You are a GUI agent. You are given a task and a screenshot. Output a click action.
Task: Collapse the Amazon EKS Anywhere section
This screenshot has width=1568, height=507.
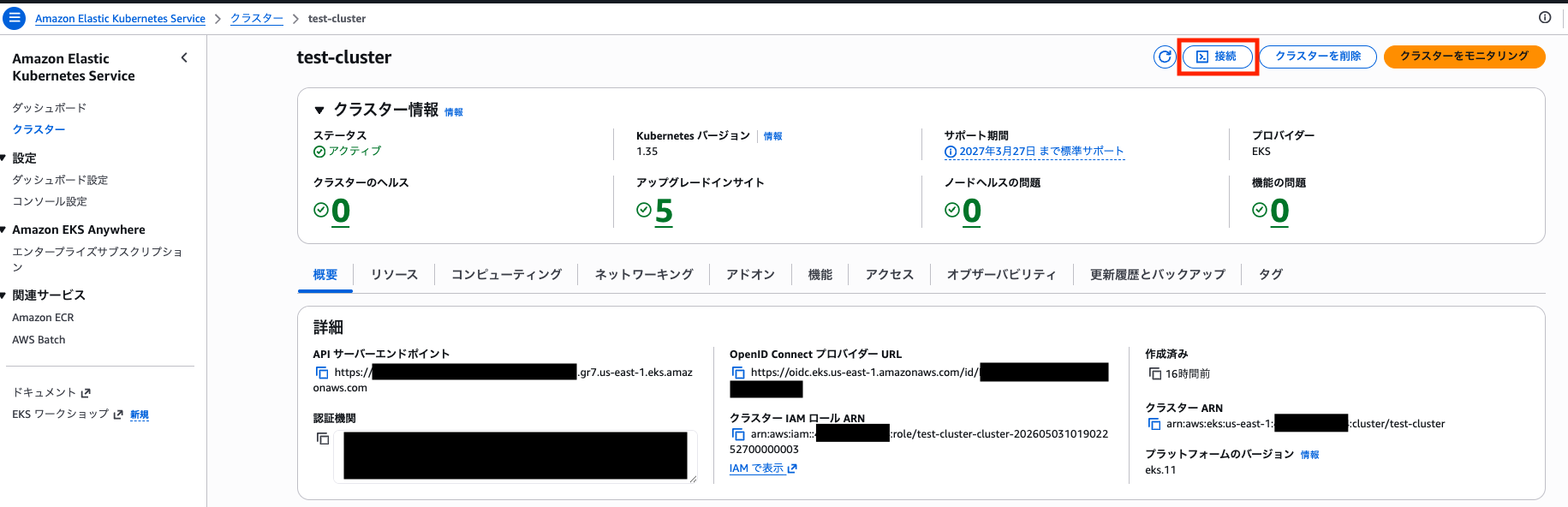[3, 230]
